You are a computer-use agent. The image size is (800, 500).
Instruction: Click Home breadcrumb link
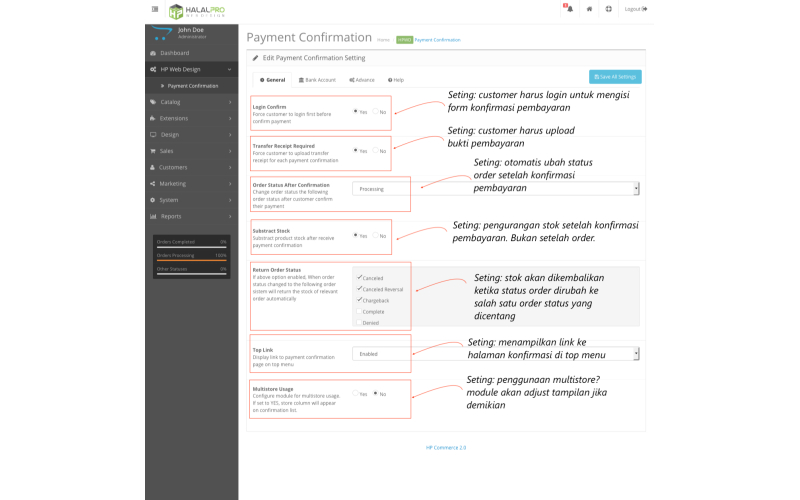pyautogui.click(x=383, y=40)
